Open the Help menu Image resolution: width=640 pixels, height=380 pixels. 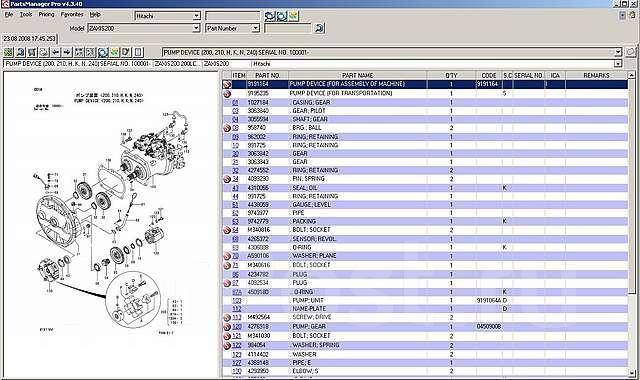click(x=95, y=14)
